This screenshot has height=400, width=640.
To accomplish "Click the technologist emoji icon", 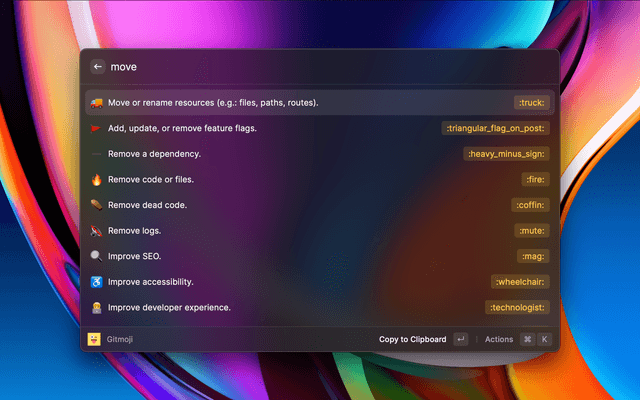I will (x=96, y=307).
